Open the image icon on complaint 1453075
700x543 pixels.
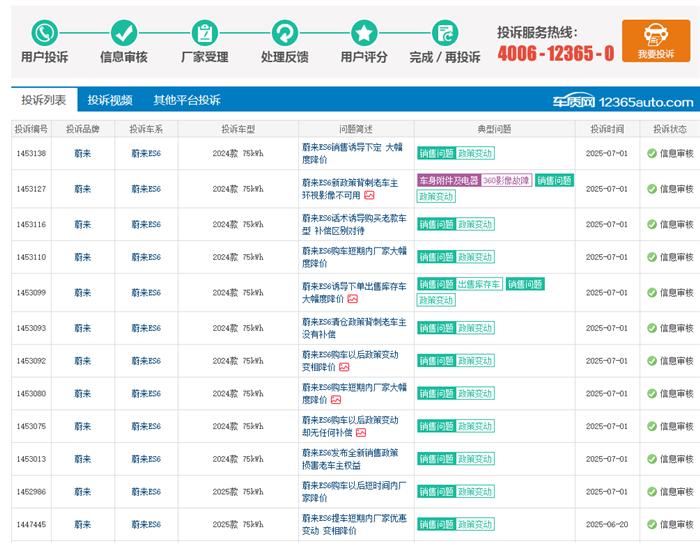click(x=361, y=432)
